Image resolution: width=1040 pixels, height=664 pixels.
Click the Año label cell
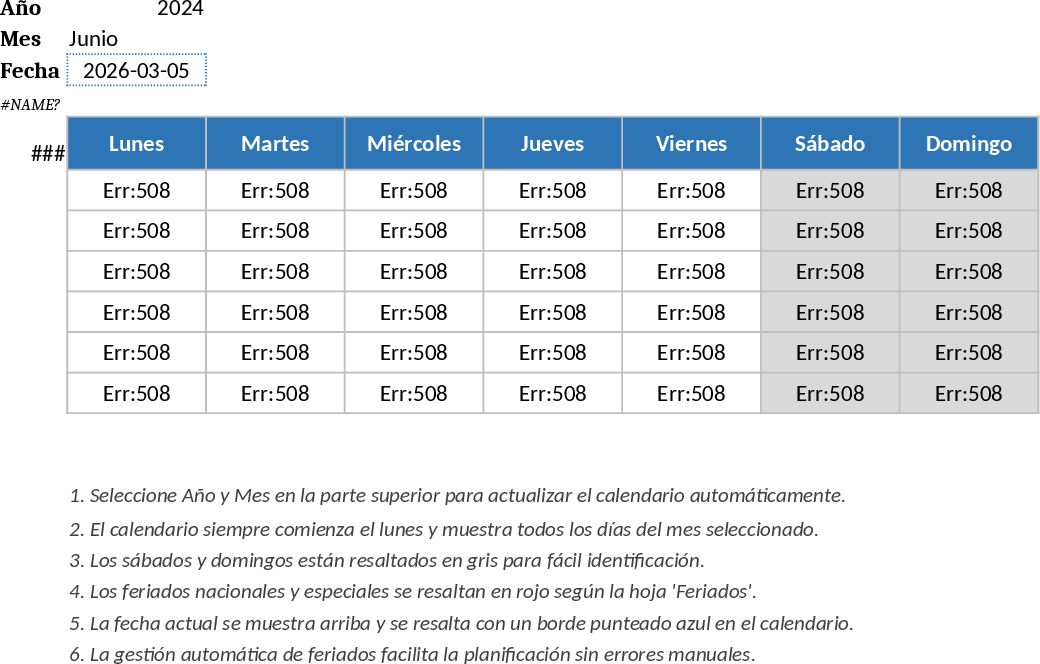point(21,9)
